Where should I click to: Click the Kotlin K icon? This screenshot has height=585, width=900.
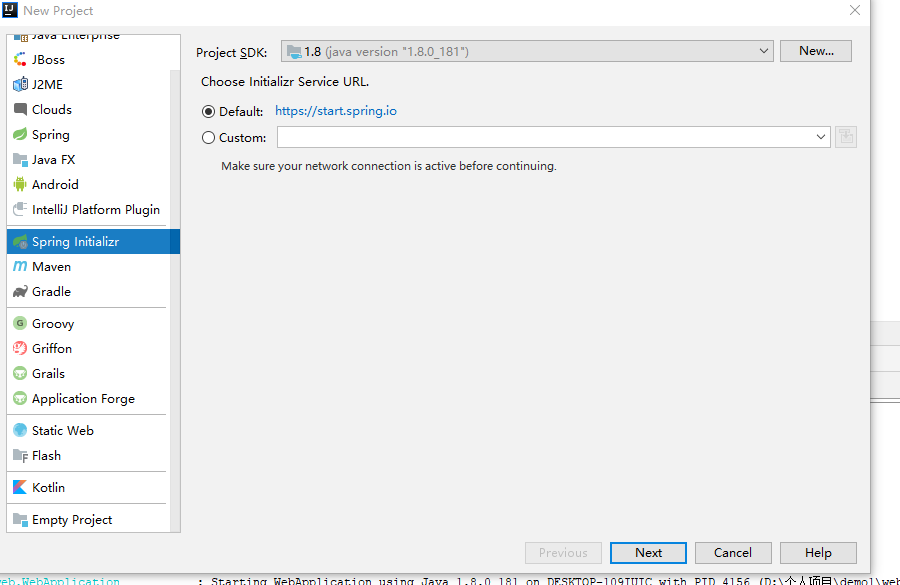click(20, 487)
